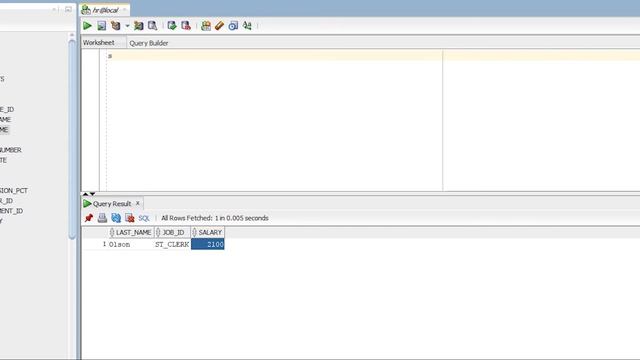This screenshot has width=640, height=360.
Task: Refresh the query result
Action: 116,218
